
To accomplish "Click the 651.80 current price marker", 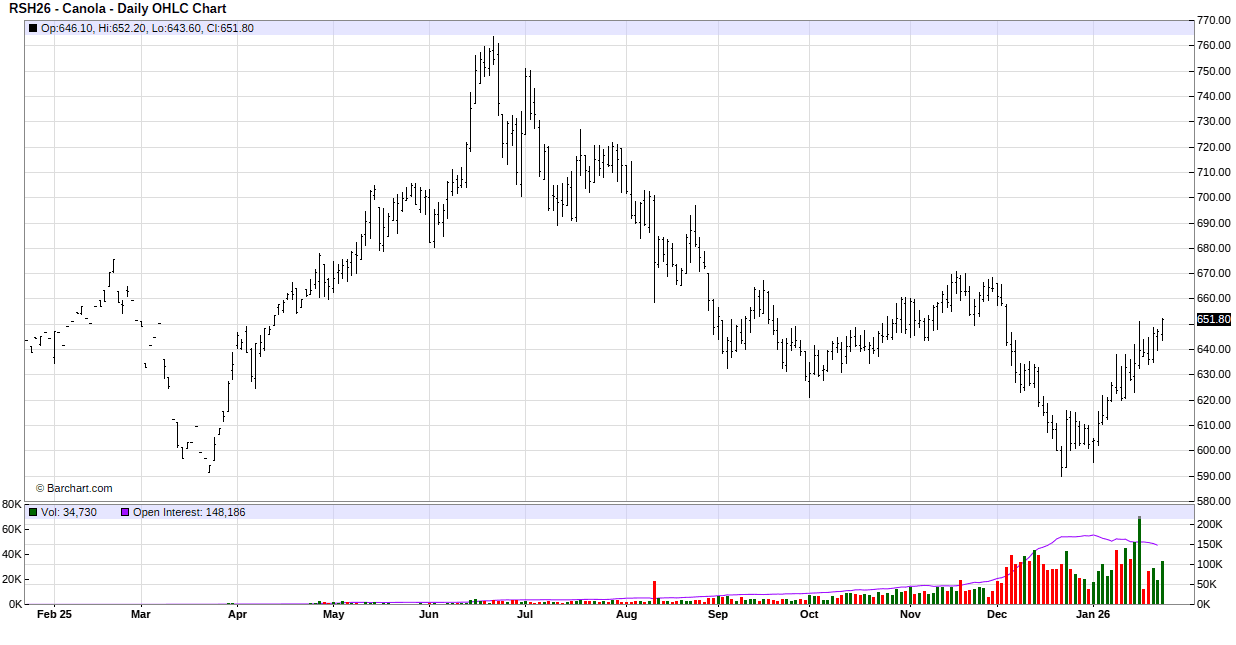I will pyautogui.click(x=1213, y=320).
